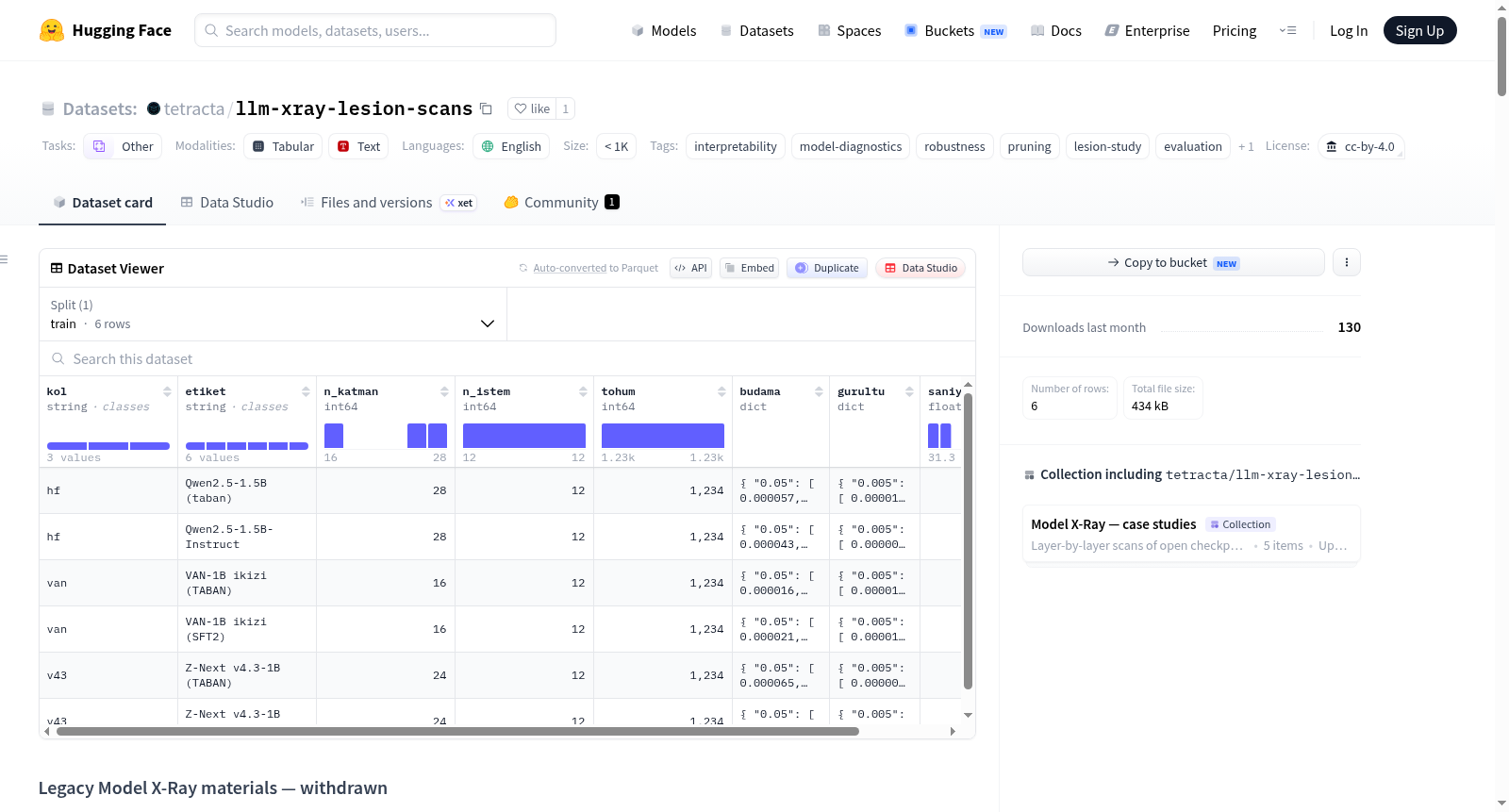Click the Embed button
This screenshot has width=1509, height=812.
pyautogui.click(x=749, y=268)
